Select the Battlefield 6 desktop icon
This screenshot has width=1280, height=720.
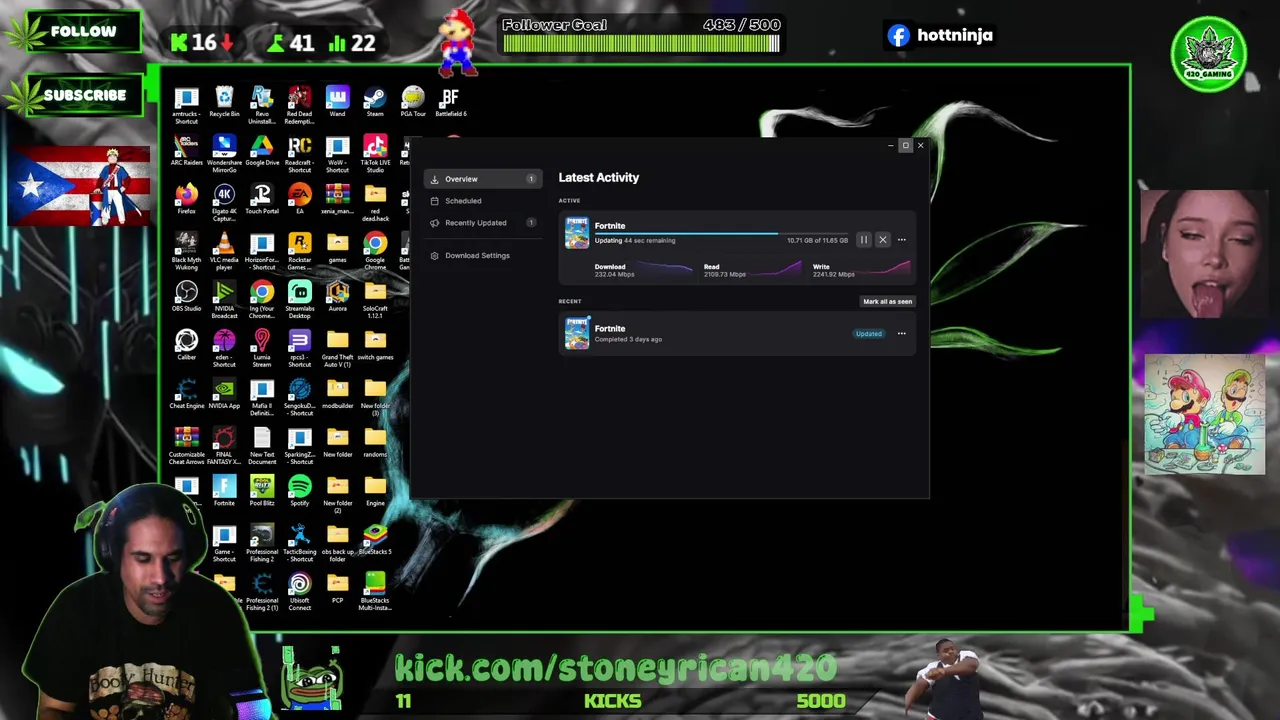tap(451, 102)
